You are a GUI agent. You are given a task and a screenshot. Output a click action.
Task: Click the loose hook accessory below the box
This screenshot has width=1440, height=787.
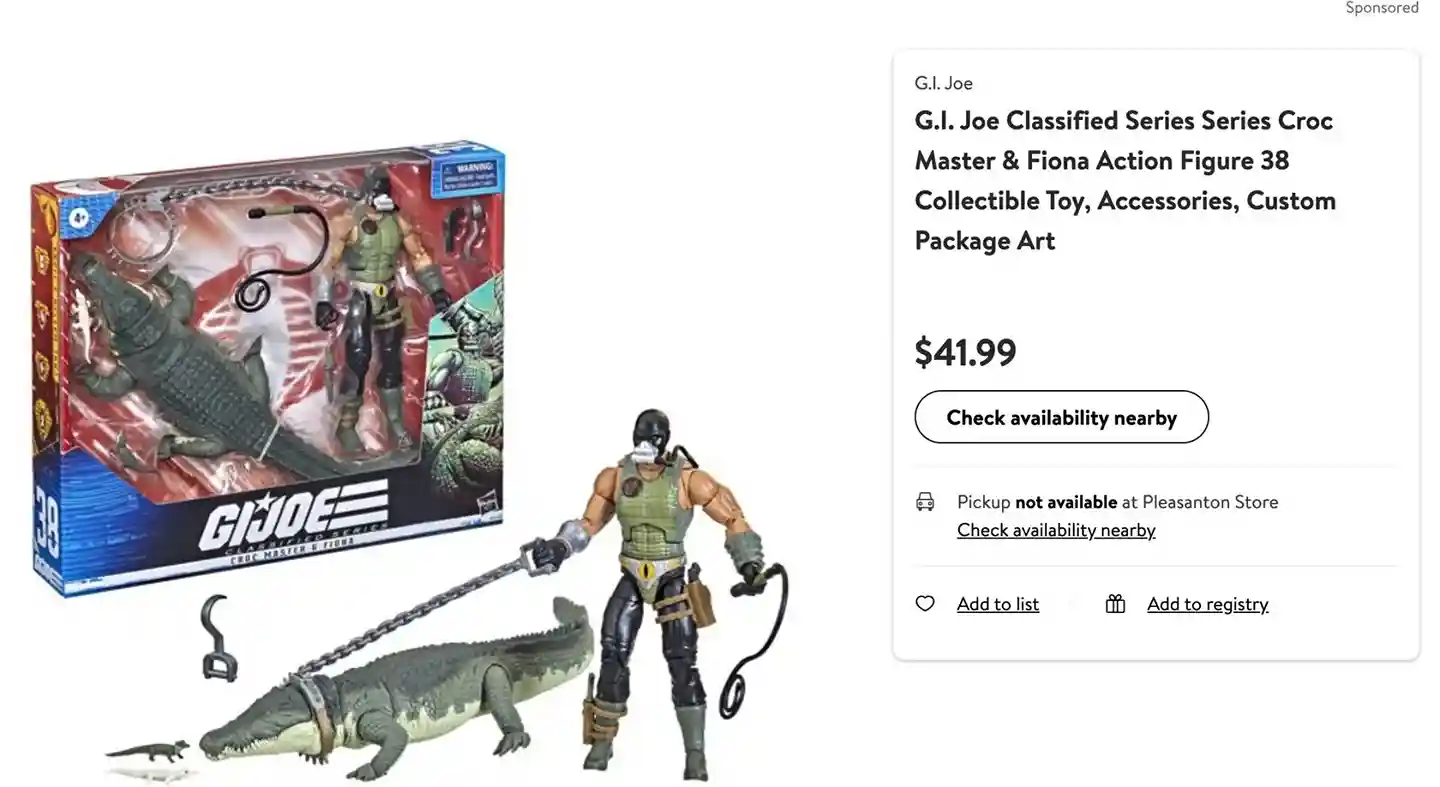217,638
